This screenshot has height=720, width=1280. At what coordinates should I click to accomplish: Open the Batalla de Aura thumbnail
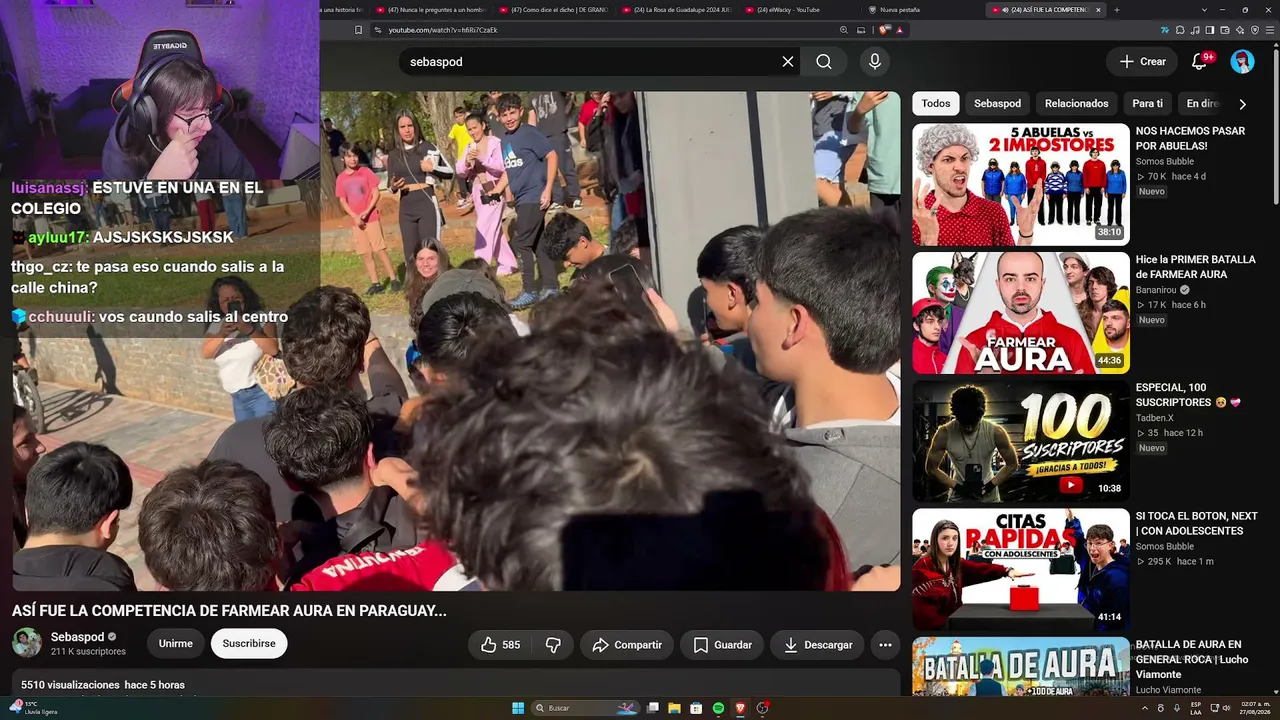pyautogui.click(x=1021, y=666)
